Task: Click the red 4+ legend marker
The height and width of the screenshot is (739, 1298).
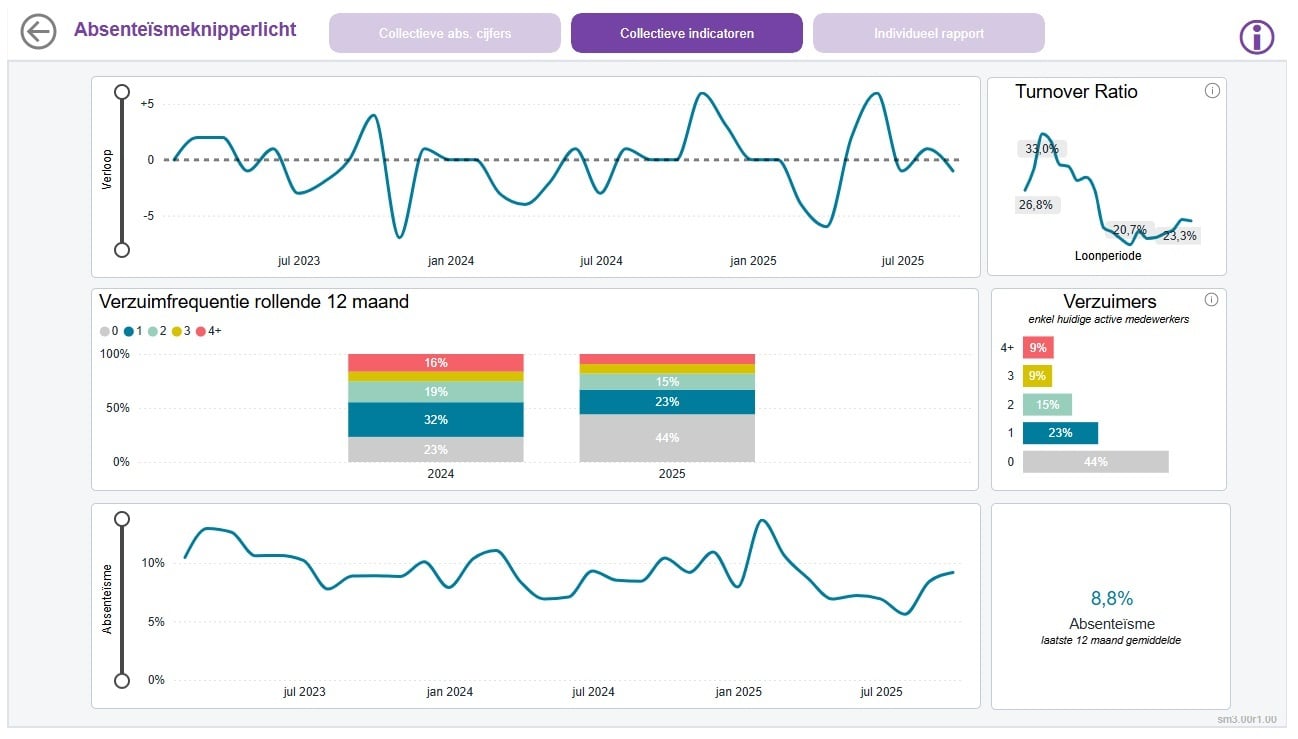Action: click(x=201, y=331)
